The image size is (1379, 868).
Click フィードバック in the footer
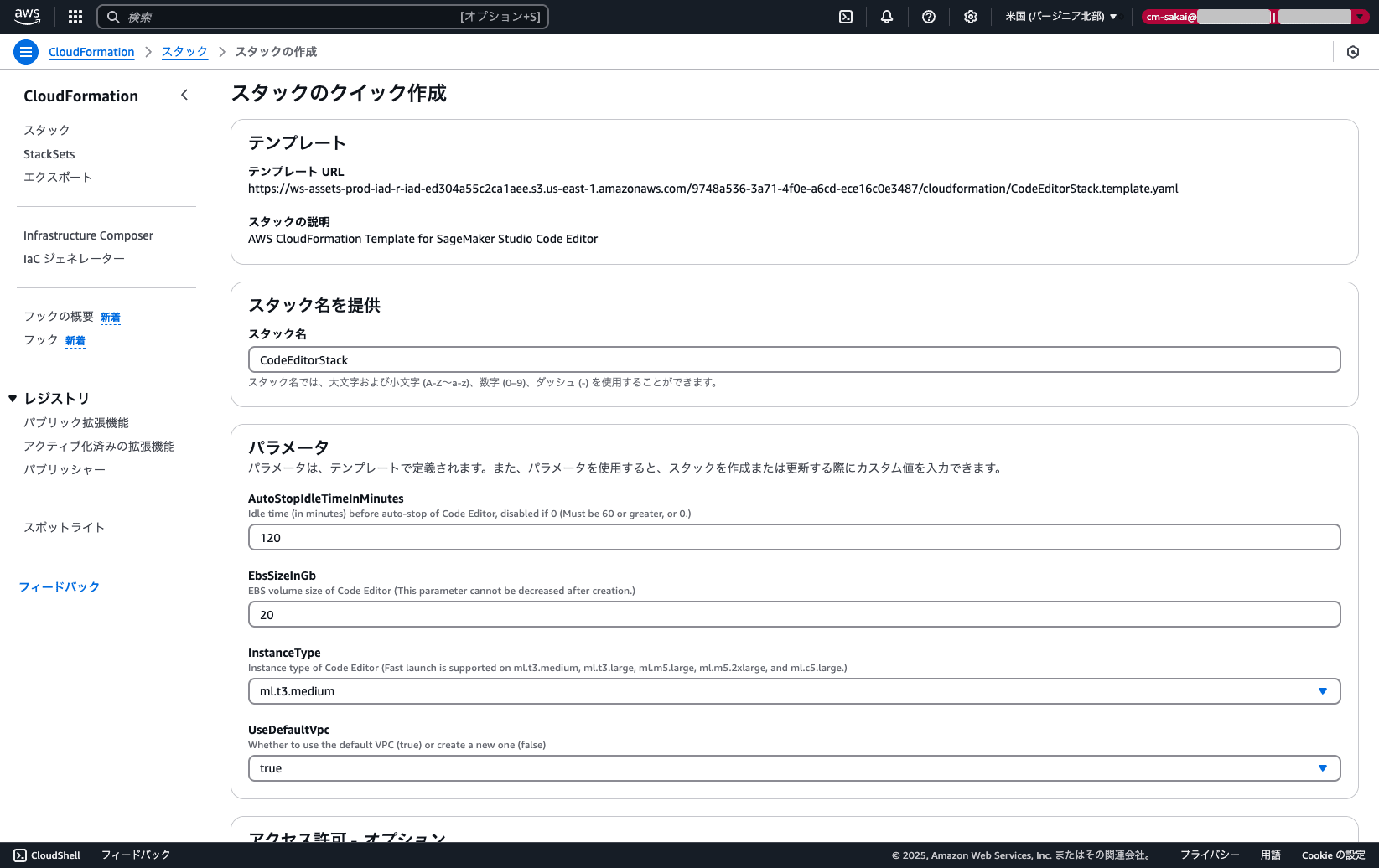click(136, 855)
